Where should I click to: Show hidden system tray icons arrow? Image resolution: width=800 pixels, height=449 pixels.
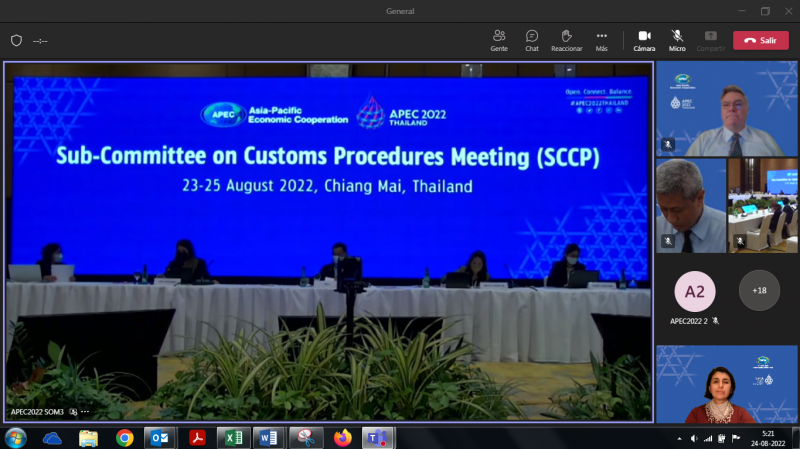(x=681, y=438)
